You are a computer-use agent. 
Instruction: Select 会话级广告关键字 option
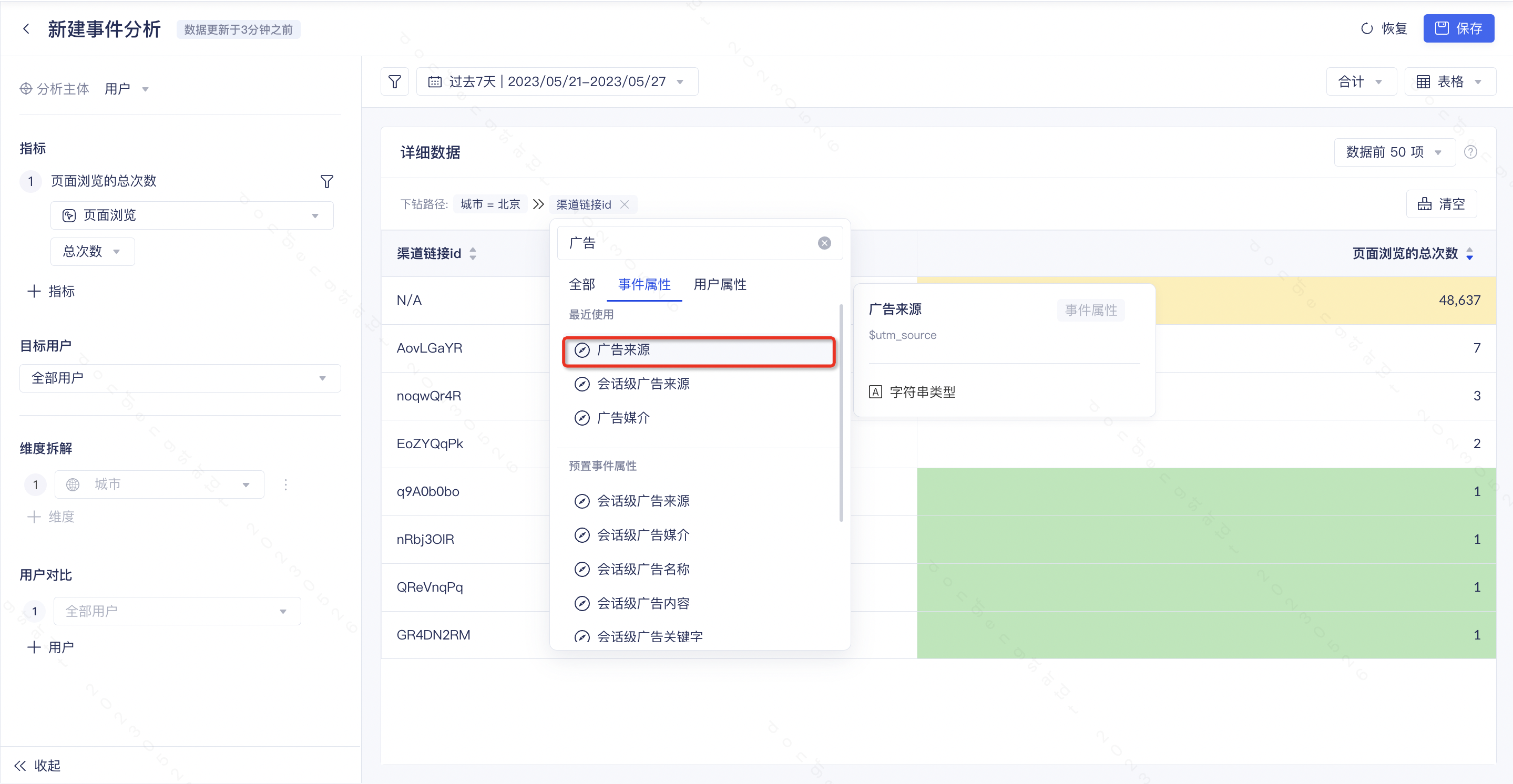699,636
